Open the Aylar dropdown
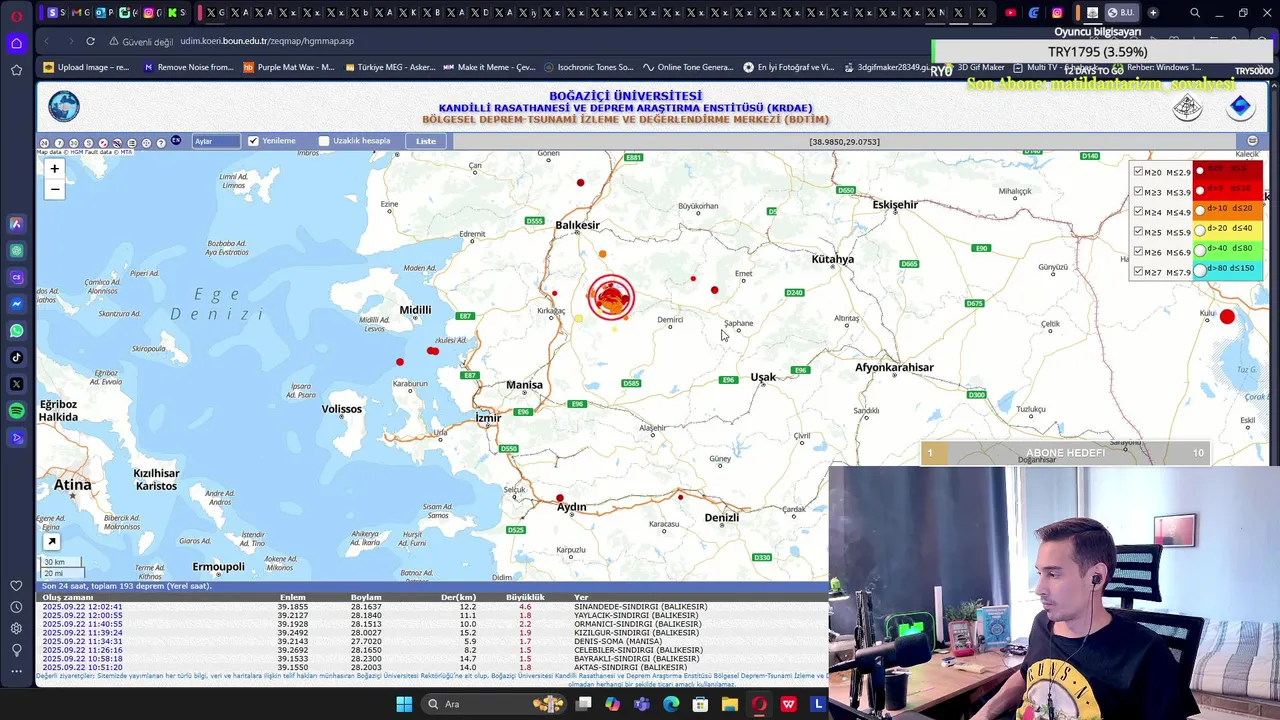Viewport: 1280px width, 720px height. [216, 141]
